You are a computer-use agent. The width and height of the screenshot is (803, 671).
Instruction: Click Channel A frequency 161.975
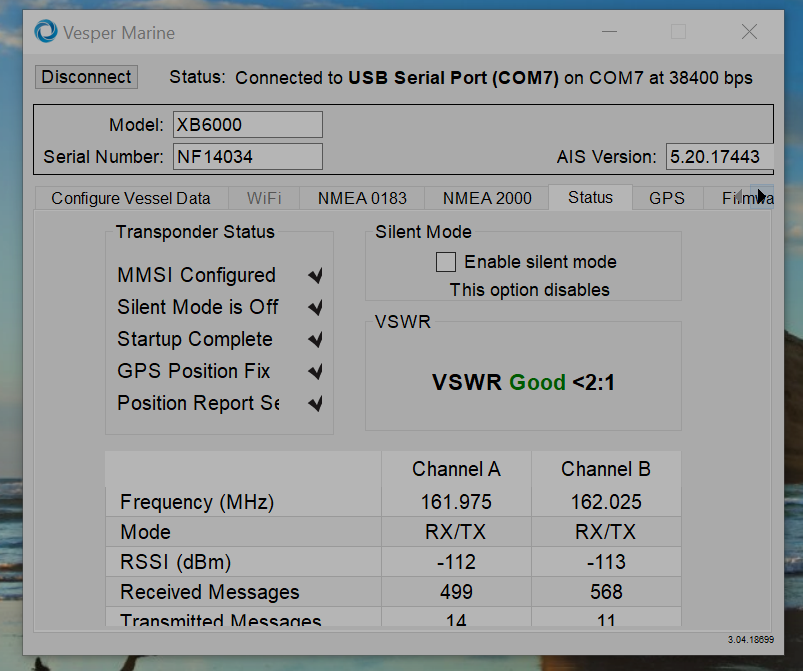(456, 501)
